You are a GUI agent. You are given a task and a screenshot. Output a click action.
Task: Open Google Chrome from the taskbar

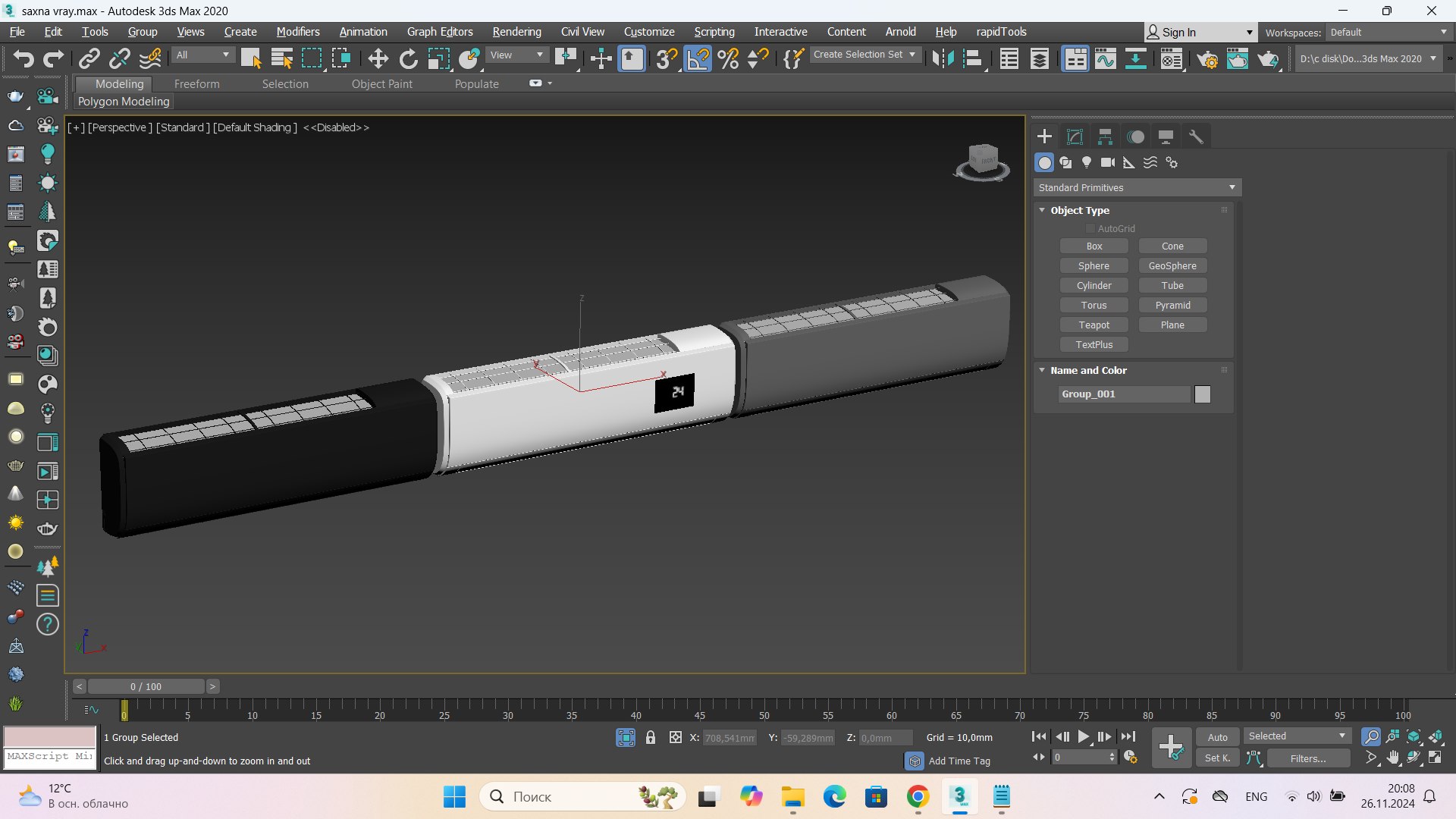(918, 796)
